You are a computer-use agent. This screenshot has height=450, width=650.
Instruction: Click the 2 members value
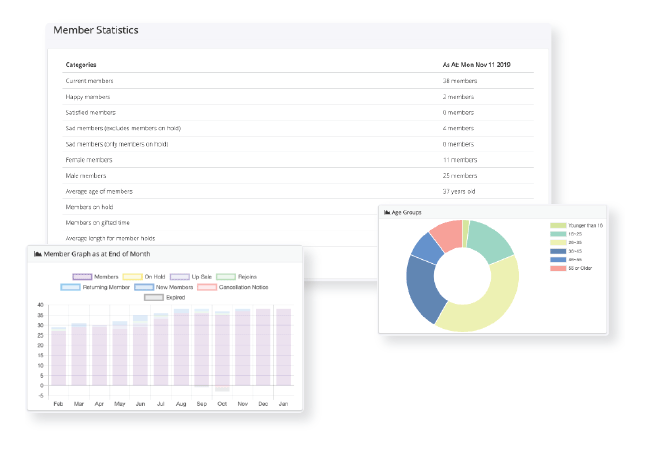458,97
